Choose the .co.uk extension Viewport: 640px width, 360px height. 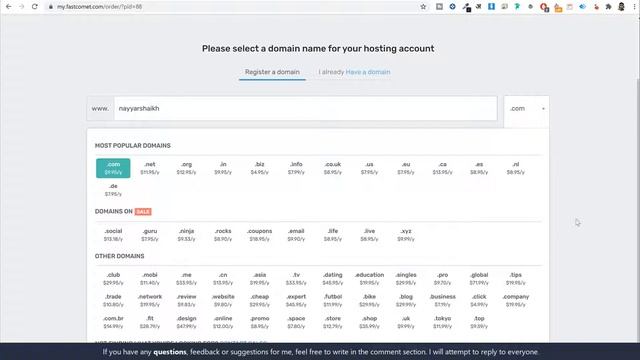tap(333, 168)
